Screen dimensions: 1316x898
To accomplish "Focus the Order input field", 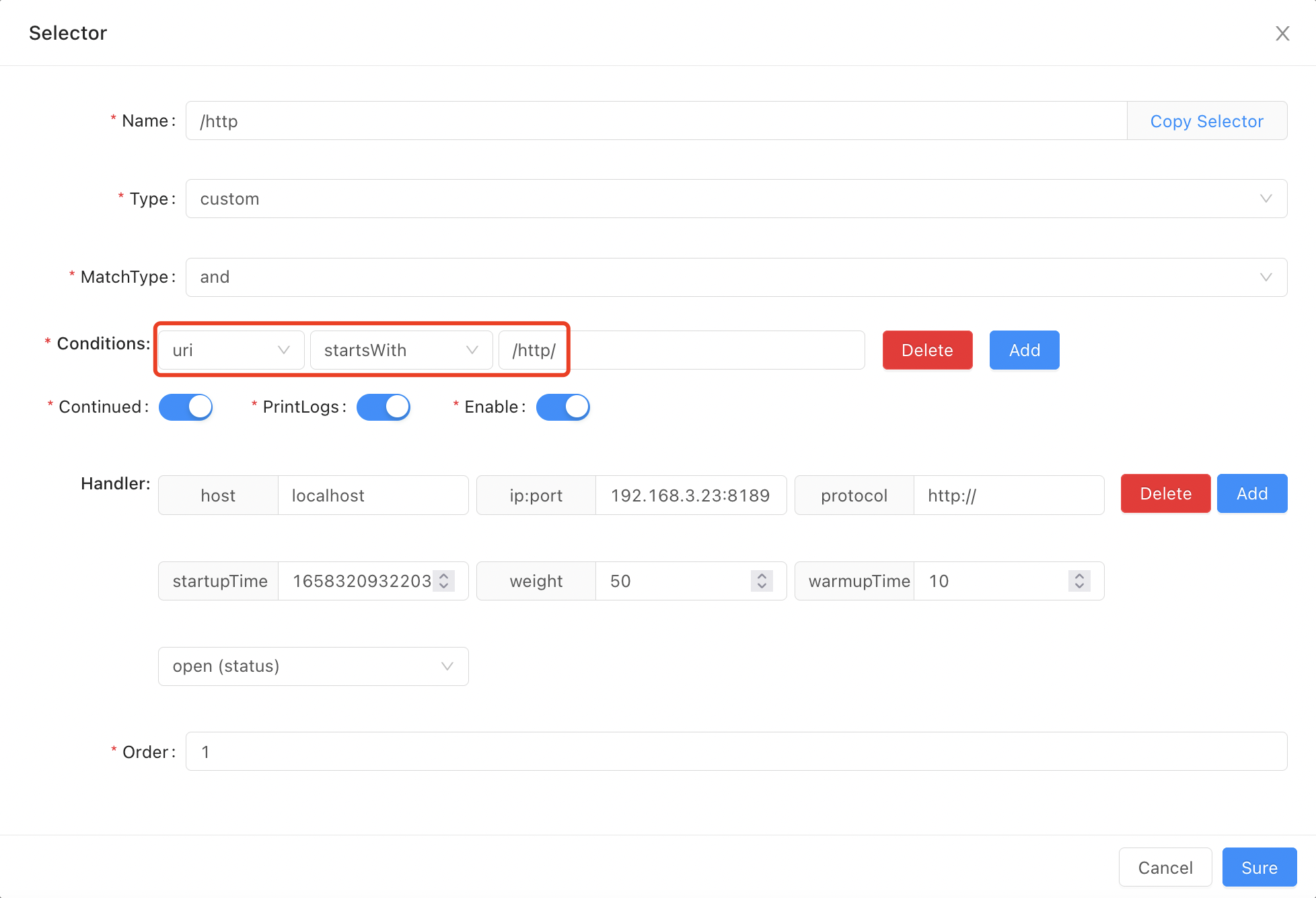I will pyautogui.click(x=736, y=752).
